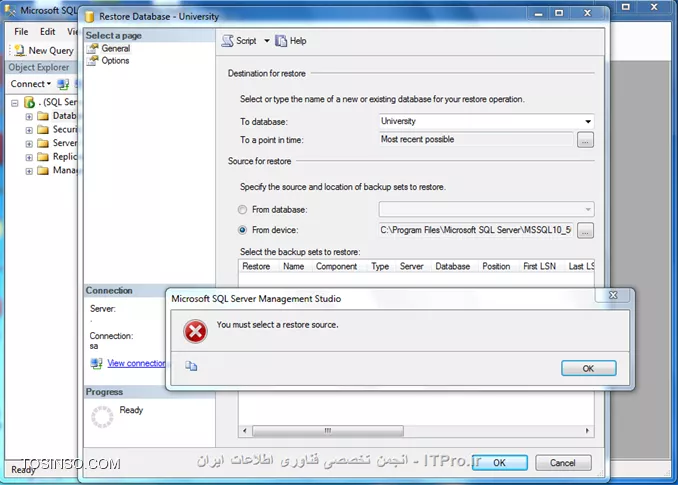The width and height of the screenshot is (678, 485).
Task: Select the Server Objects folder icon
Action: (x=43, y=143)
